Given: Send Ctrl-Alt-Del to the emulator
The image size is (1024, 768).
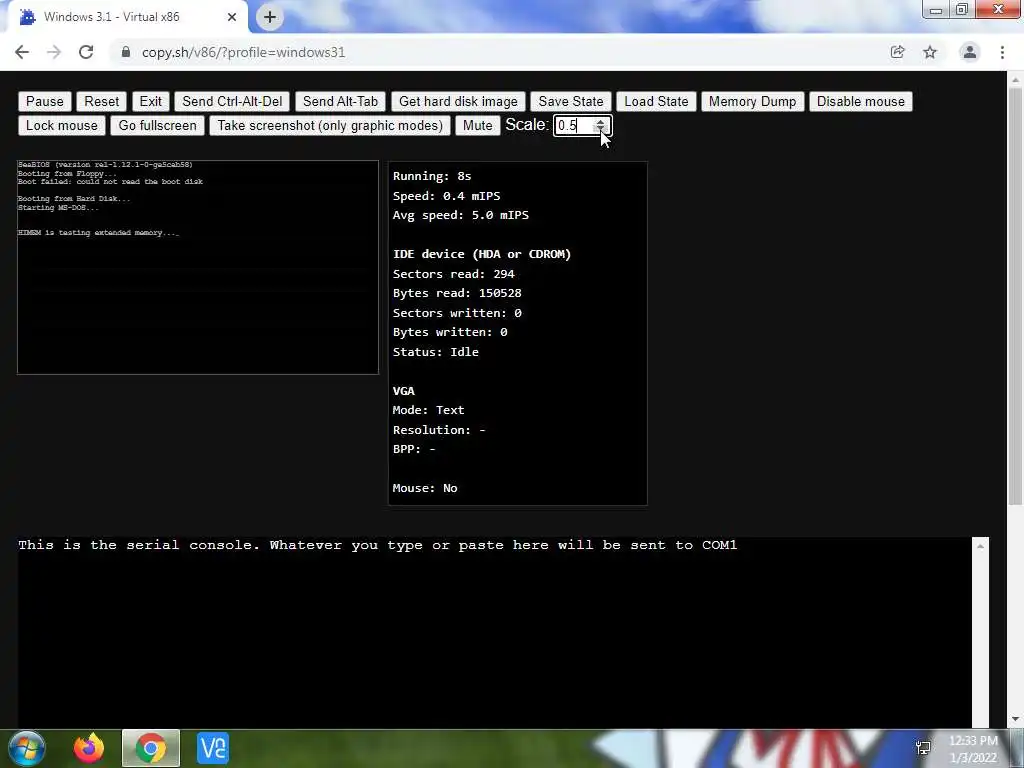Looking at the screenshot, I should (x=232, y=101).
